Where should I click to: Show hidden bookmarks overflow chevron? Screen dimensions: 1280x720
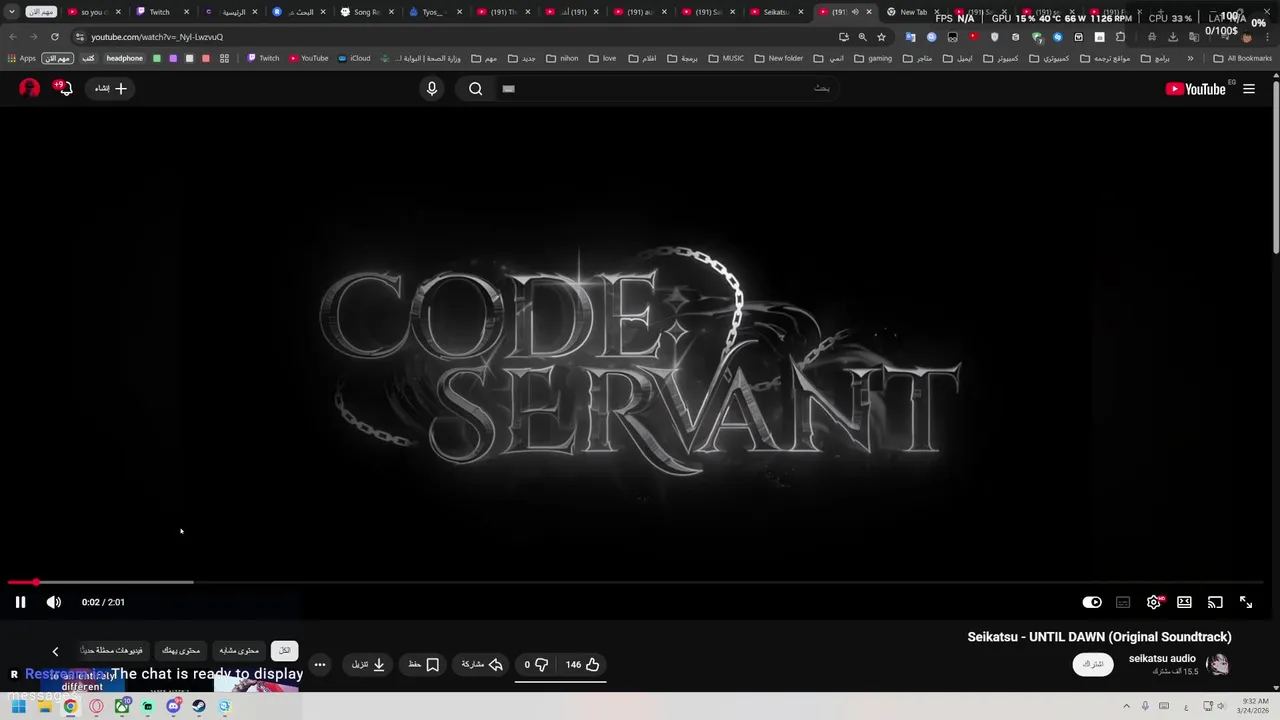[x=1190, y=58]
